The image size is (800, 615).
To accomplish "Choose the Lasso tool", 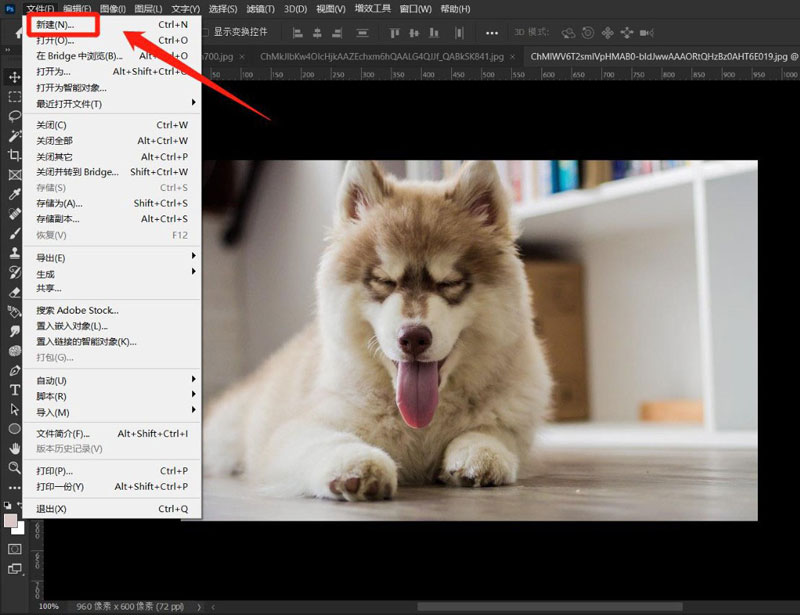I will (x=14, y=116).
